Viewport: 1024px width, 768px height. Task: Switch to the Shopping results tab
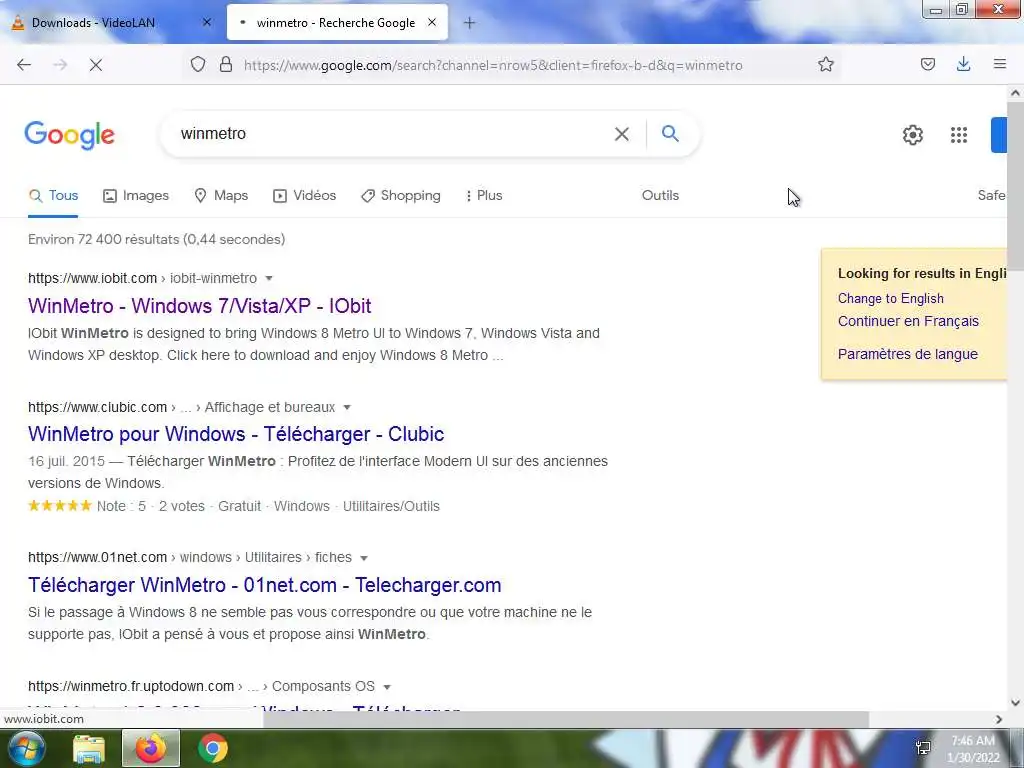click(401, 195)
